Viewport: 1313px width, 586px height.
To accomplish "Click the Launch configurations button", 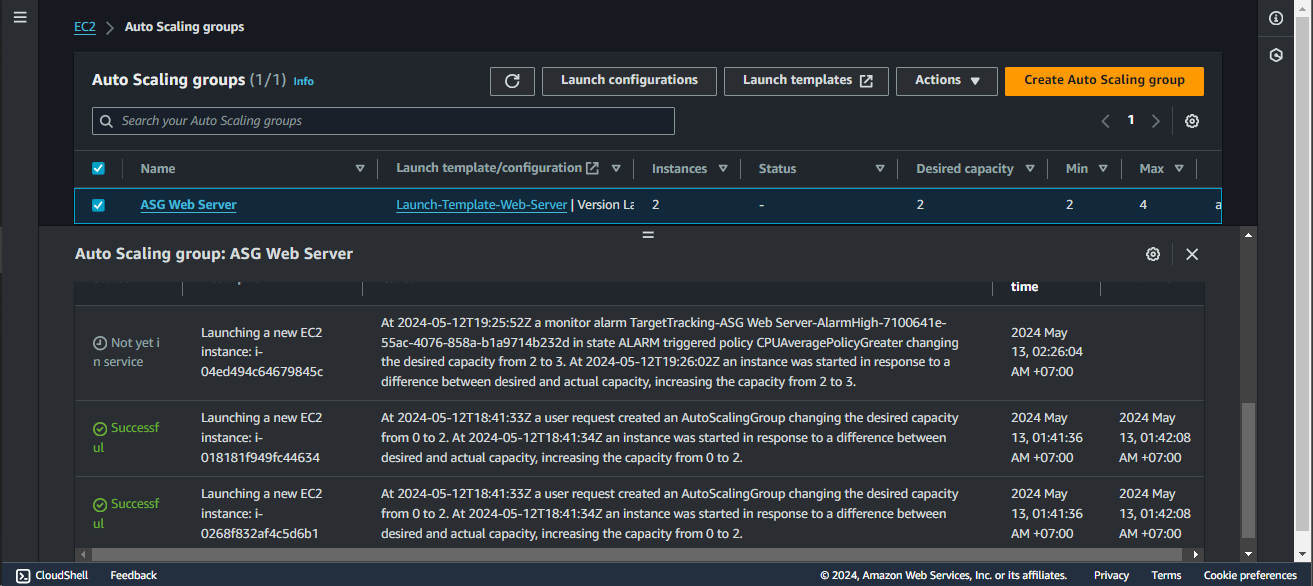I will click(629, 81).
